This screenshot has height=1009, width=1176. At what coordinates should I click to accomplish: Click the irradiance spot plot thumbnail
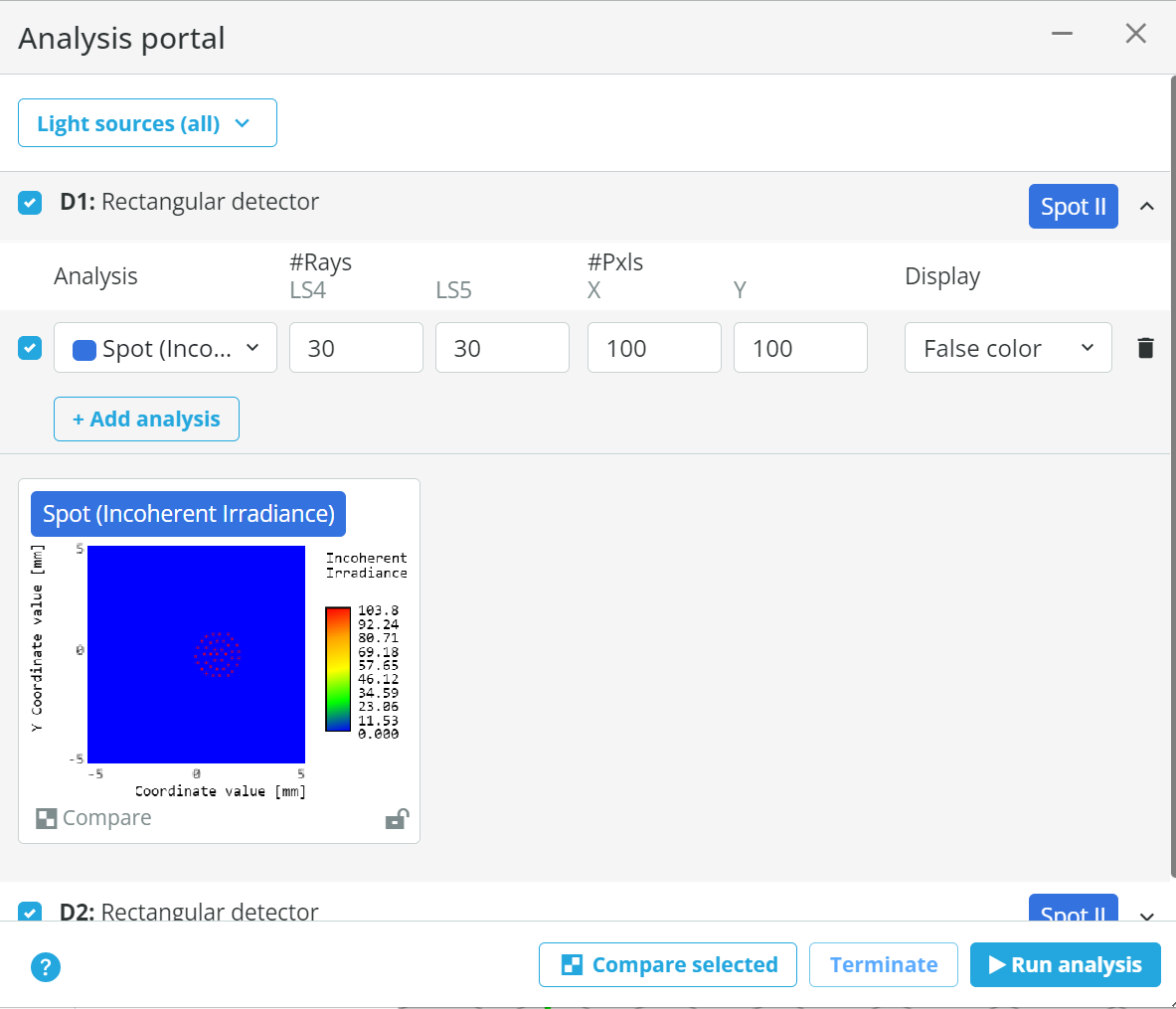[x=197, y=654]
